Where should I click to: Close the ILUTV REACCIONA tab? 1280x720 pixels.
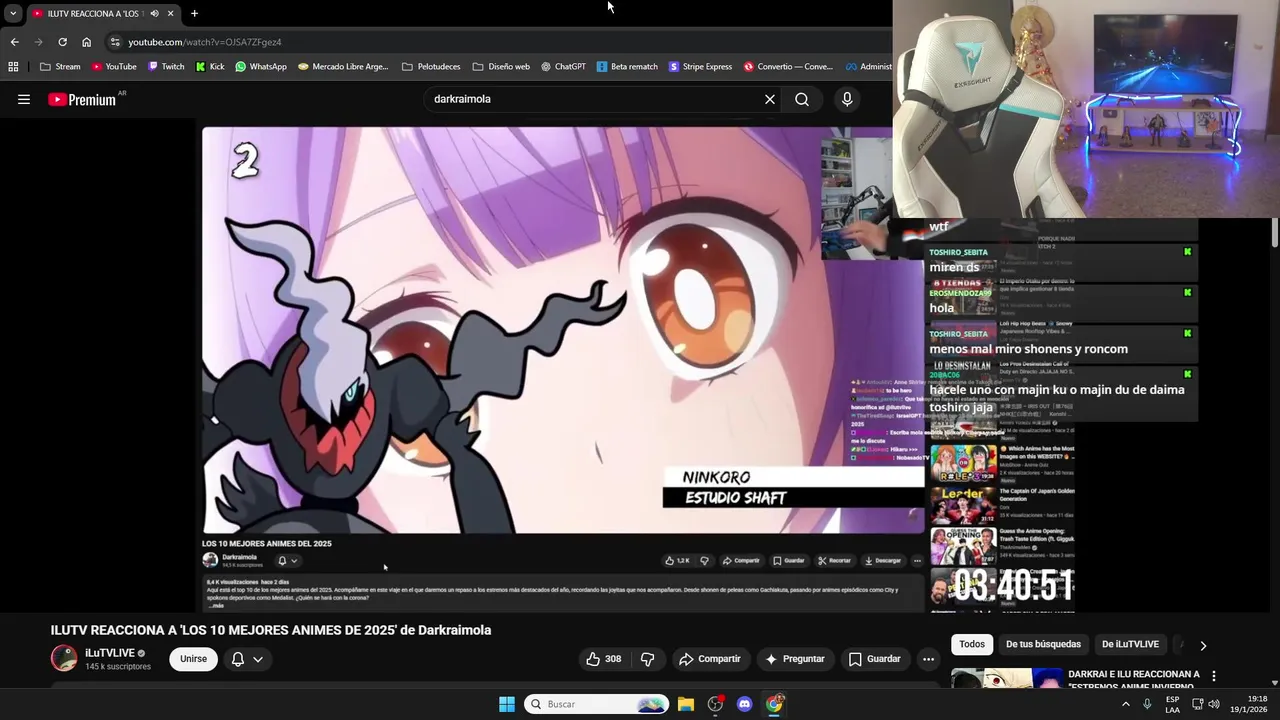[x=170, y=13]
